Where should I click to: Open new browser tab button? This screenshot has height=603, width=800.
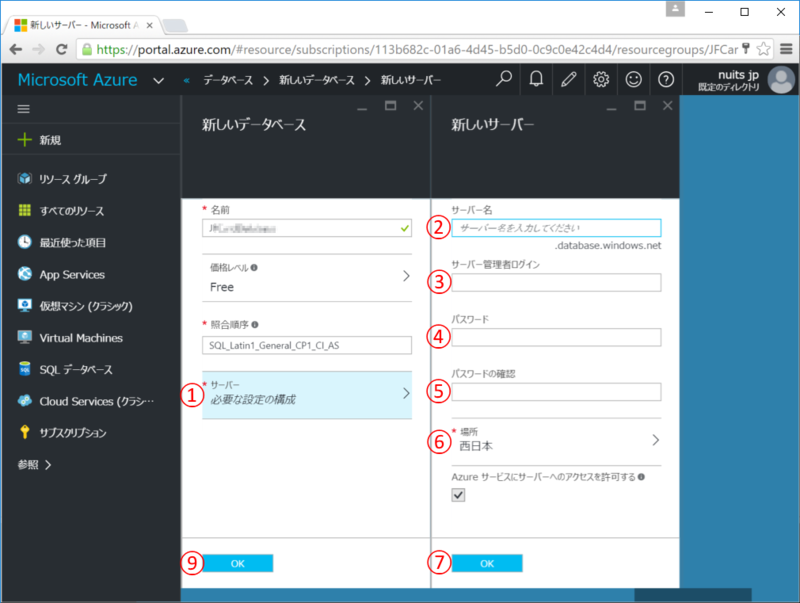coord(175,25)
